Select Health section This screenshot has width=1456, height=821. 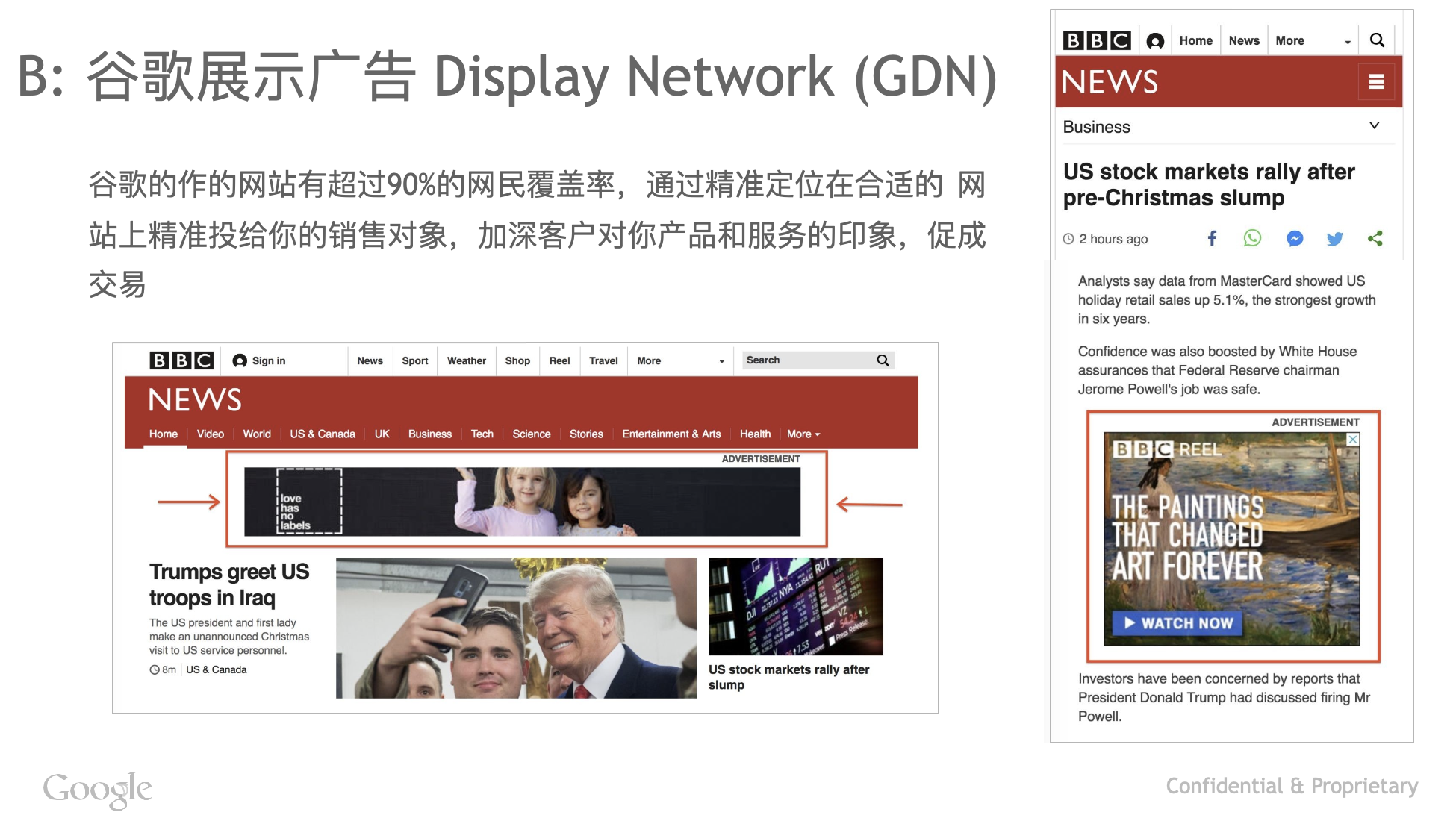pyautogui.click(x=755, y=434)
